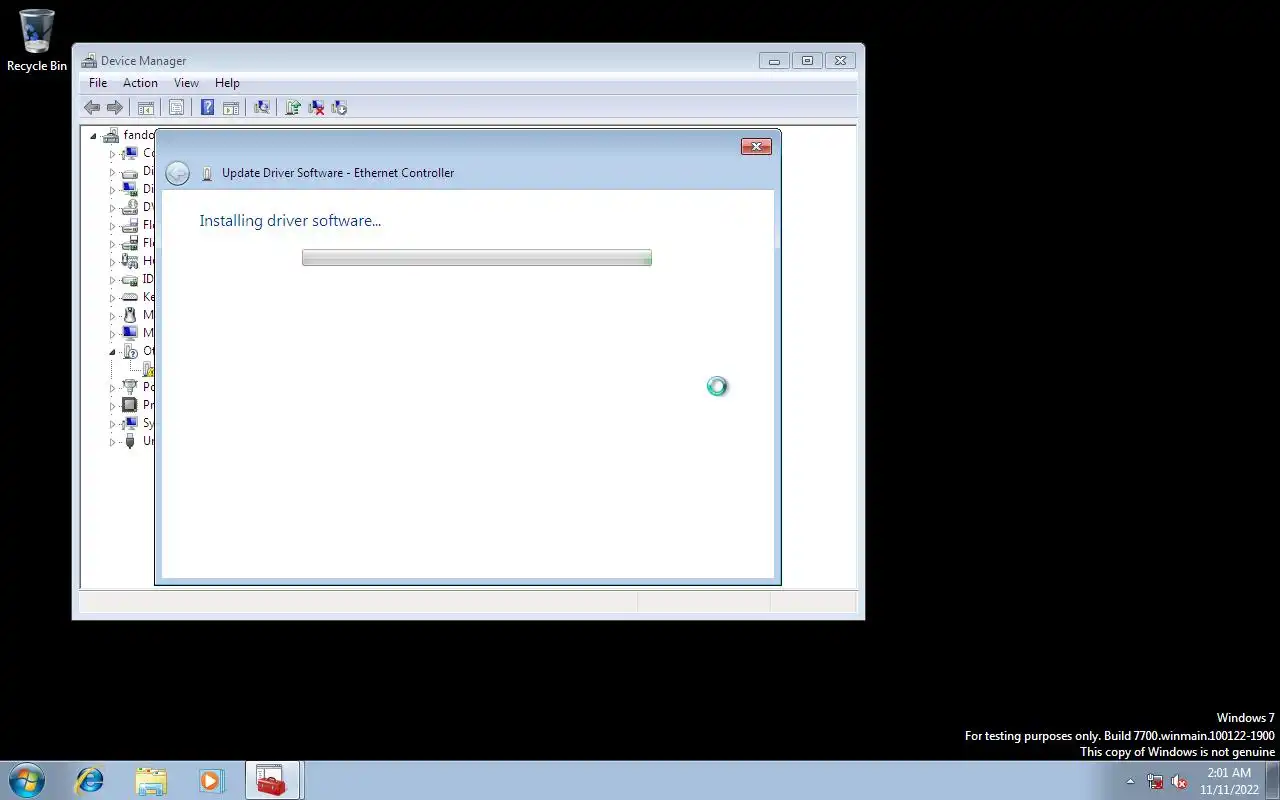Select the Ports connector icon in tree

(129, 387)
